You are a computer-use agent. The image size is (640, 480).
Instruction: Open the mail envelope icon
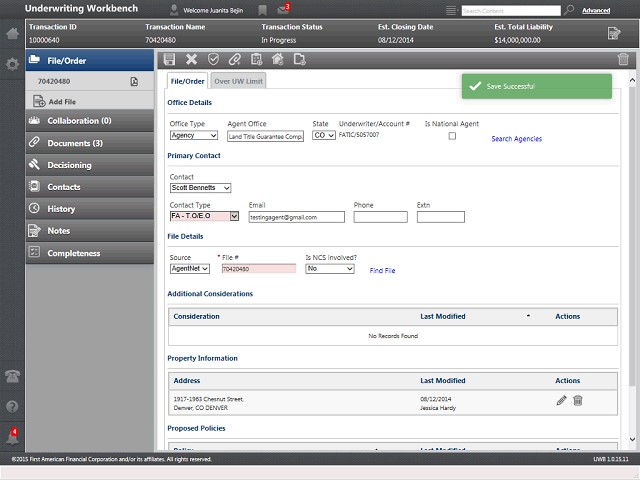[283, 9]
